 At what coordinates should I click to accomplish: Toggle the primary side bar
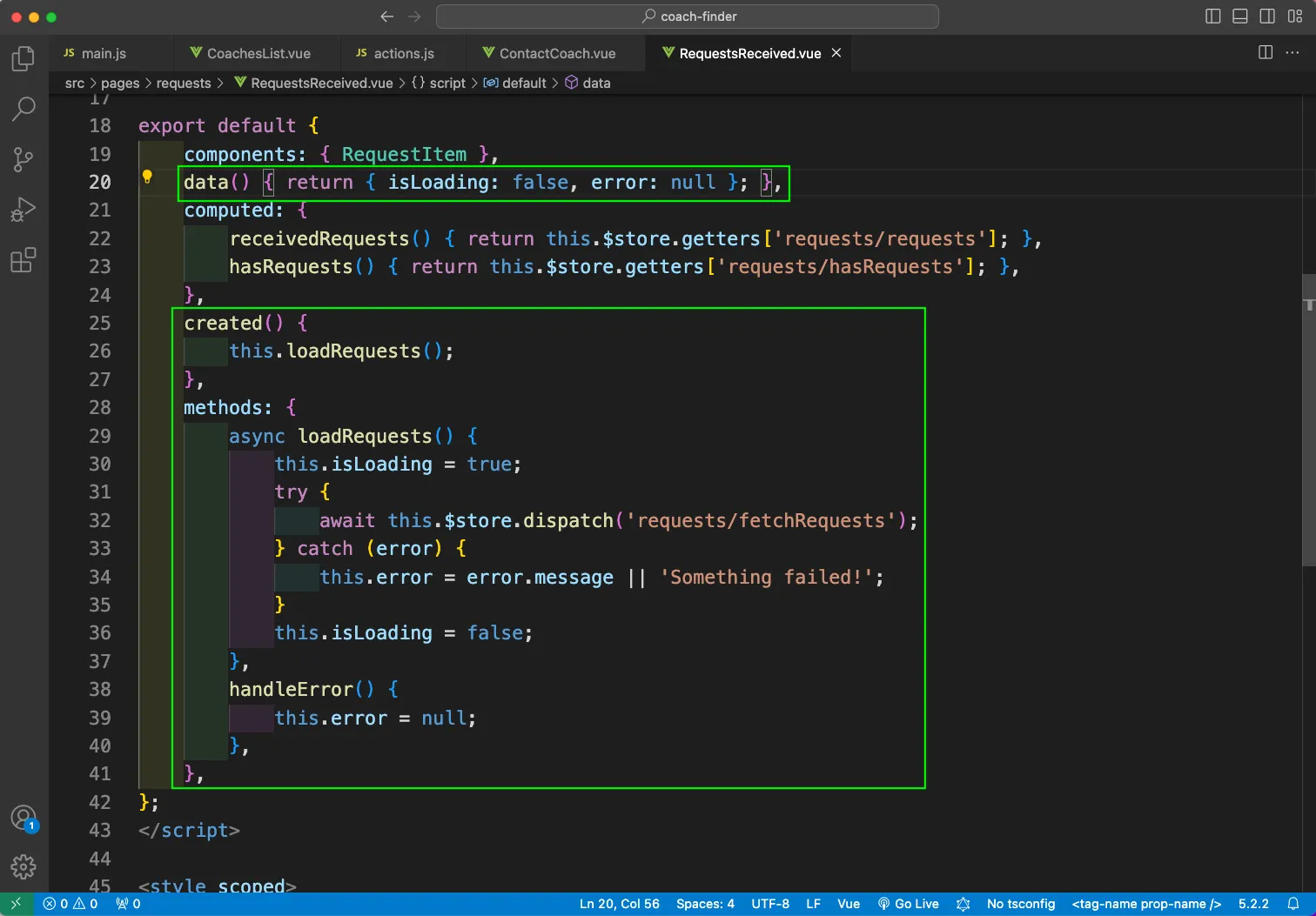click(1212, 17)
